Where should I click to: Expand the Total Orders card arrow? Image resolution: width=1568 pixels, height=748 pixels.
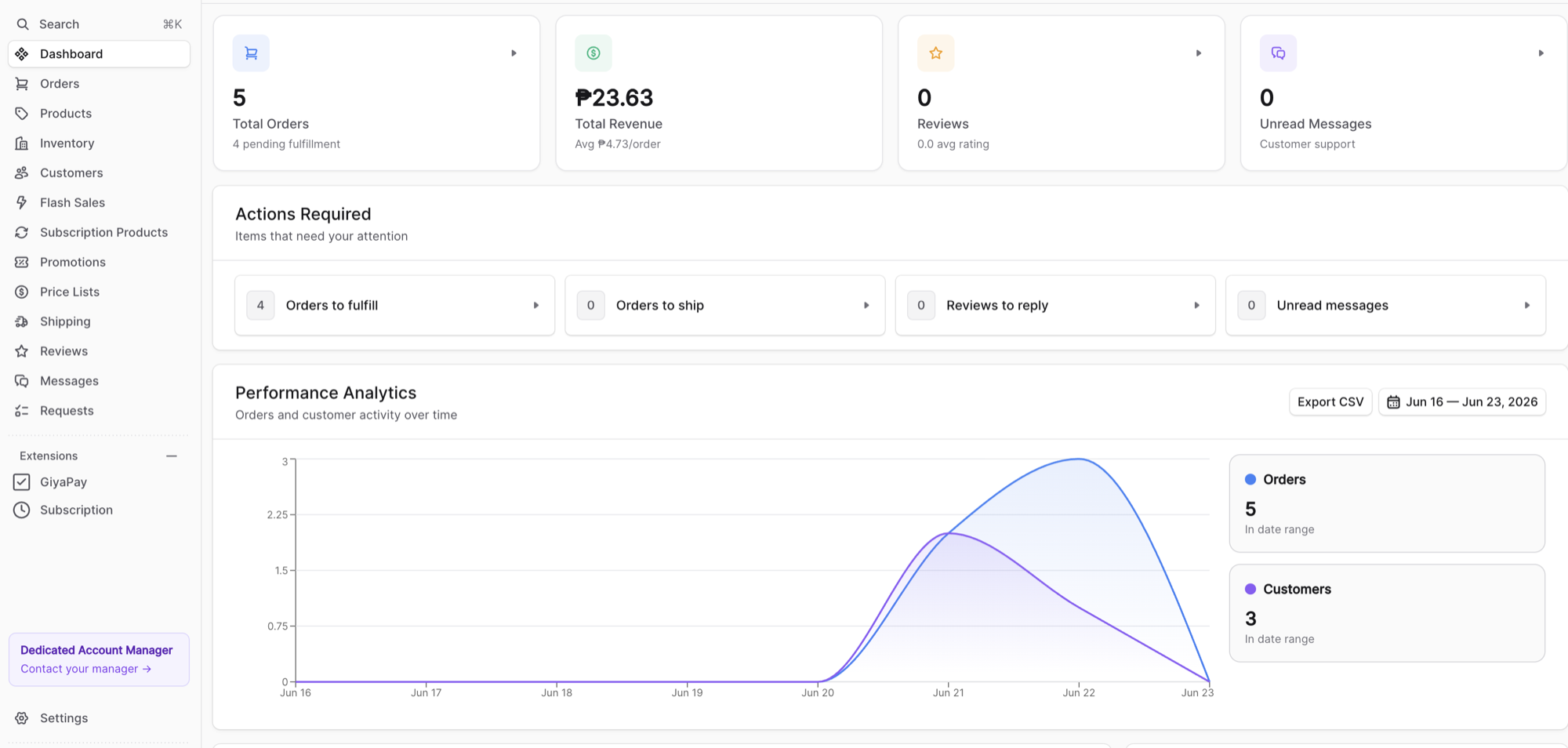click(514, 53)
